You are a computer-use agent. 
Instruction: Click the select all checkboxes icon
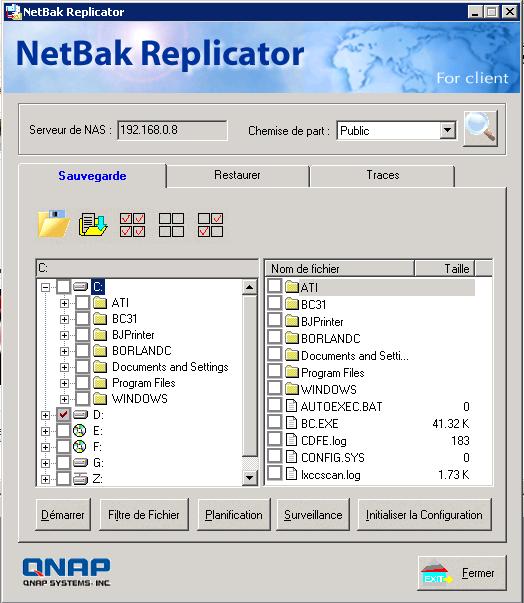[x=132, y=225]
